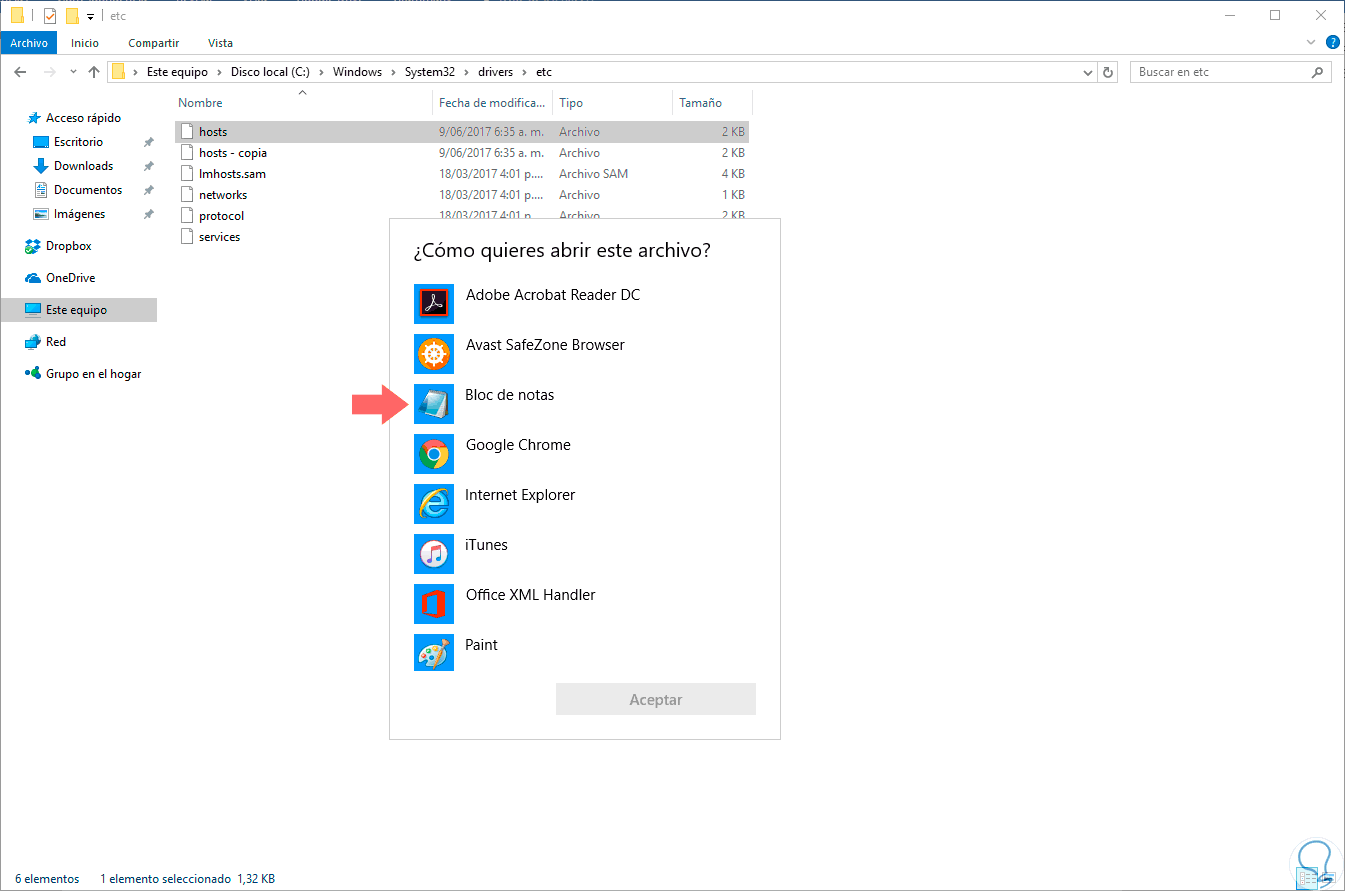This screenshot has height=891, width=1345.
Task: Select the Bloc de notas notepad icon
Action: pyautogui.click(x=434, y=404)
